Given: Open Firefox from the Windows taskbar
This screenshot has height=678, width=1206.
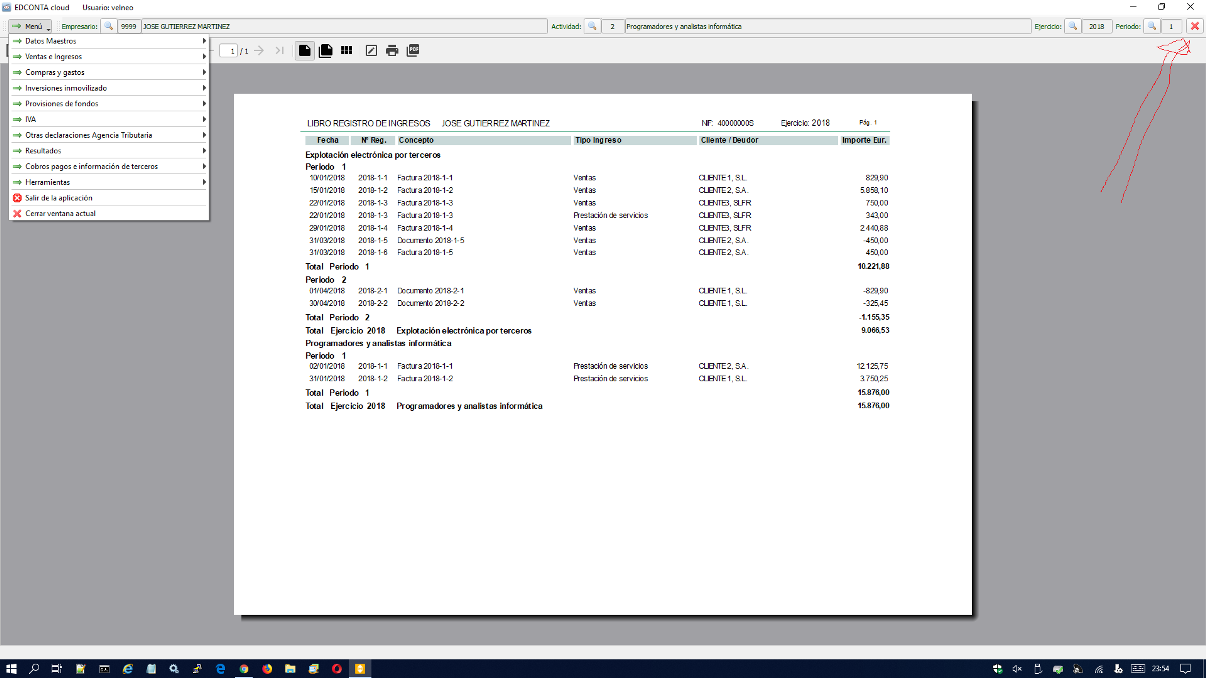Looking at the screenshot, I should [267, 668].
